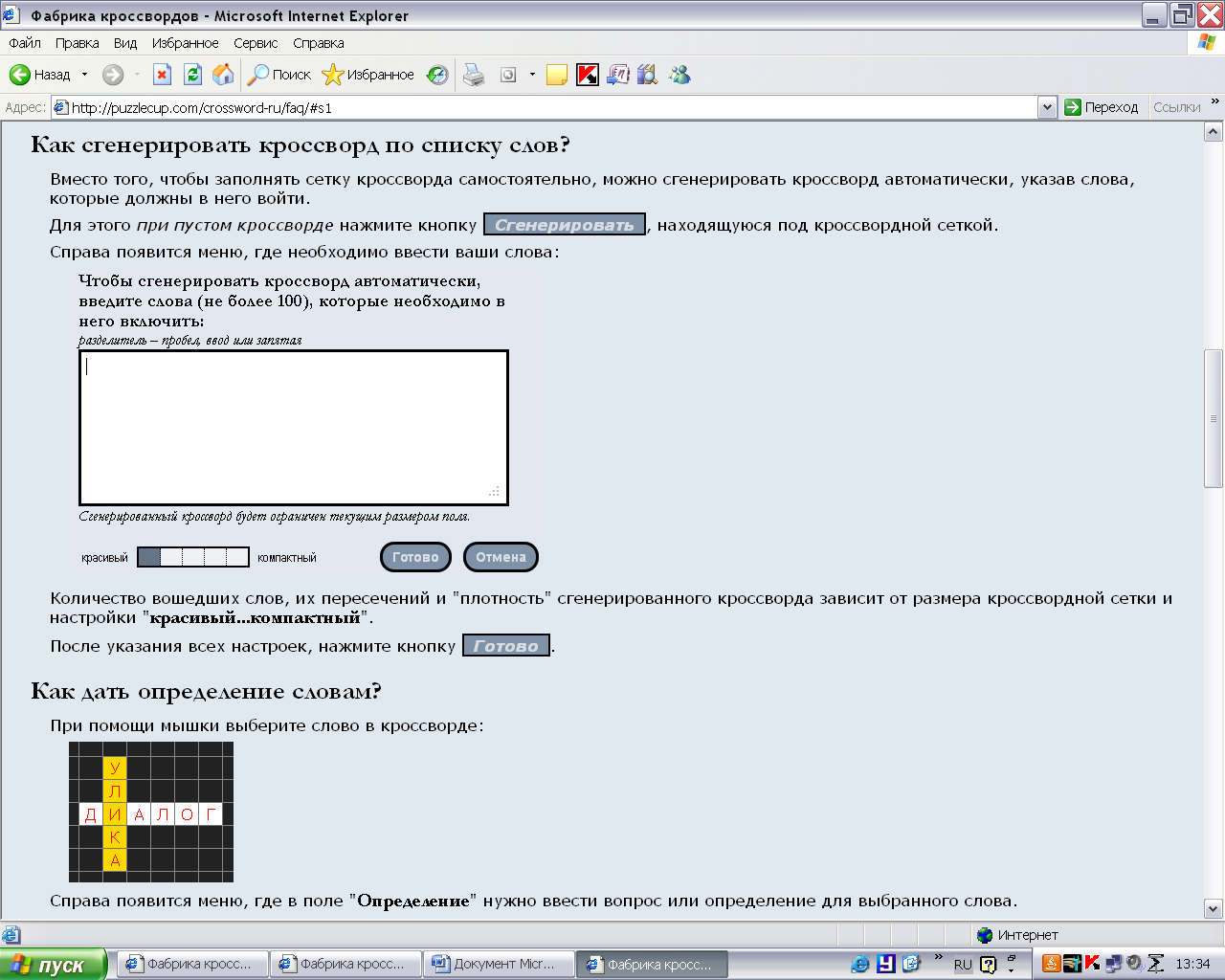Click the small square toolbar button after printer
The image size is (1225, 980).
pyautogui.click(x=508, y=75)
